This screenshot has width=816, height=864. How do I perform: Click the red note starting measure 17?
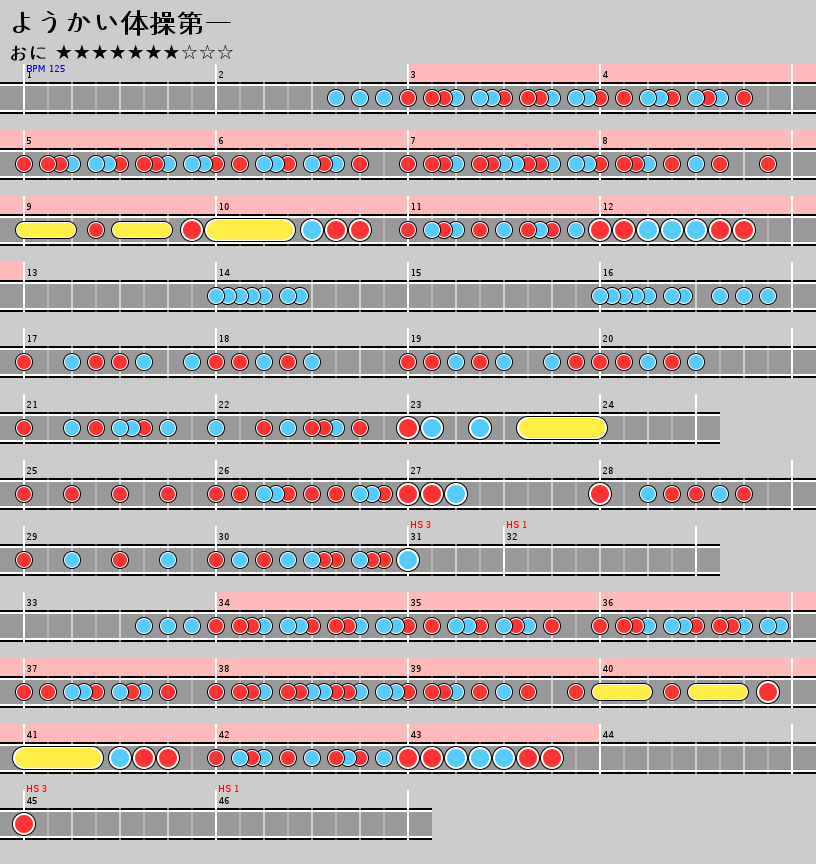click(24, 362)
